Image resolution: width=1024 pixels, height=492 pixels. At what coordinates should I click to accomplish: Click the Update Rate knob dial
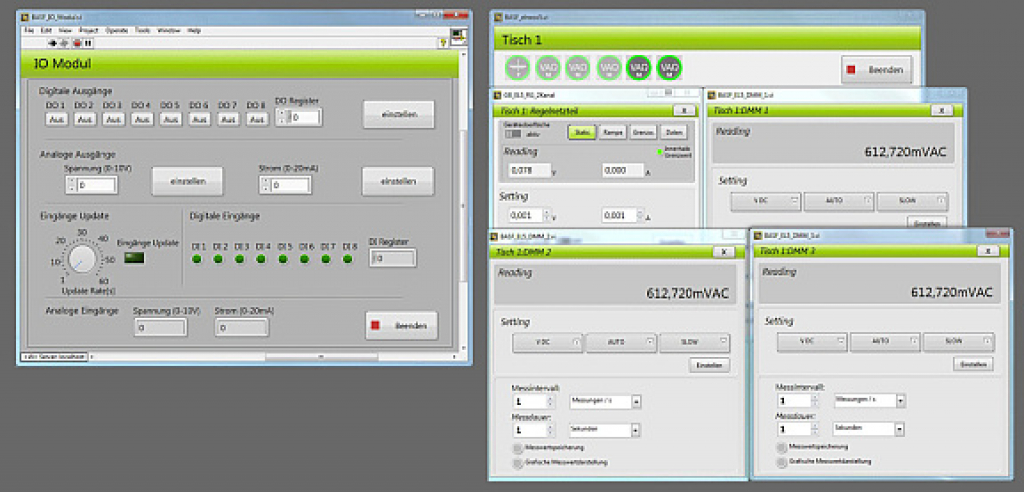[82, 260]
